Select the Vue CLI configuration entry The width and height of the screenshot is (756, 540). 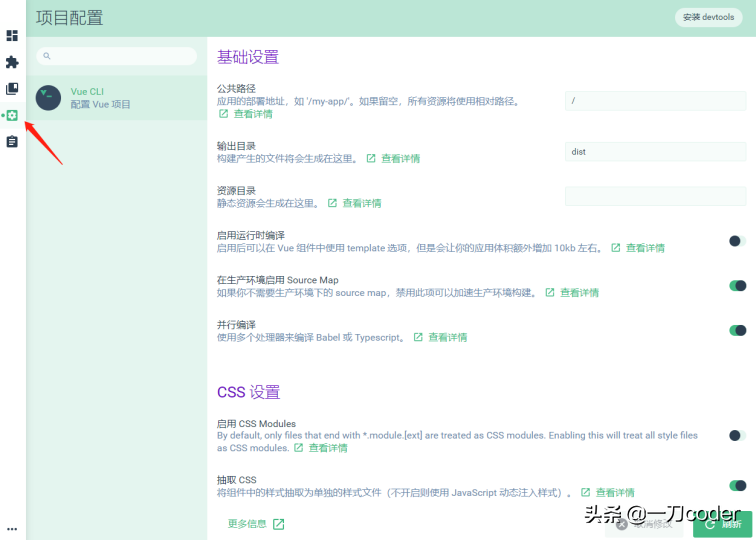[x=117, y=98]
